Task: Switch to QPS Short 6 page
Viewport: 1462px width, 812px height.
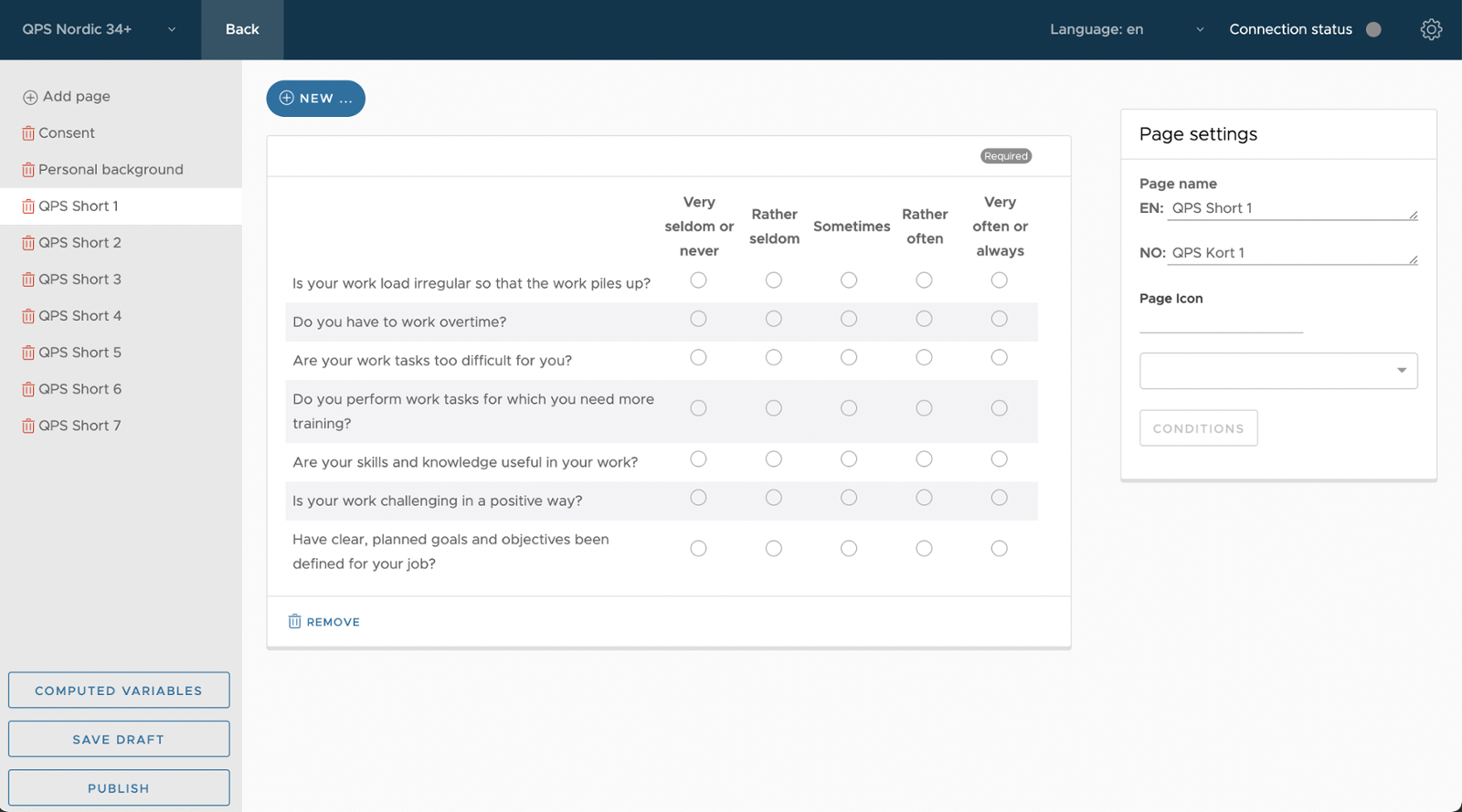Action: tap(79, 389)
